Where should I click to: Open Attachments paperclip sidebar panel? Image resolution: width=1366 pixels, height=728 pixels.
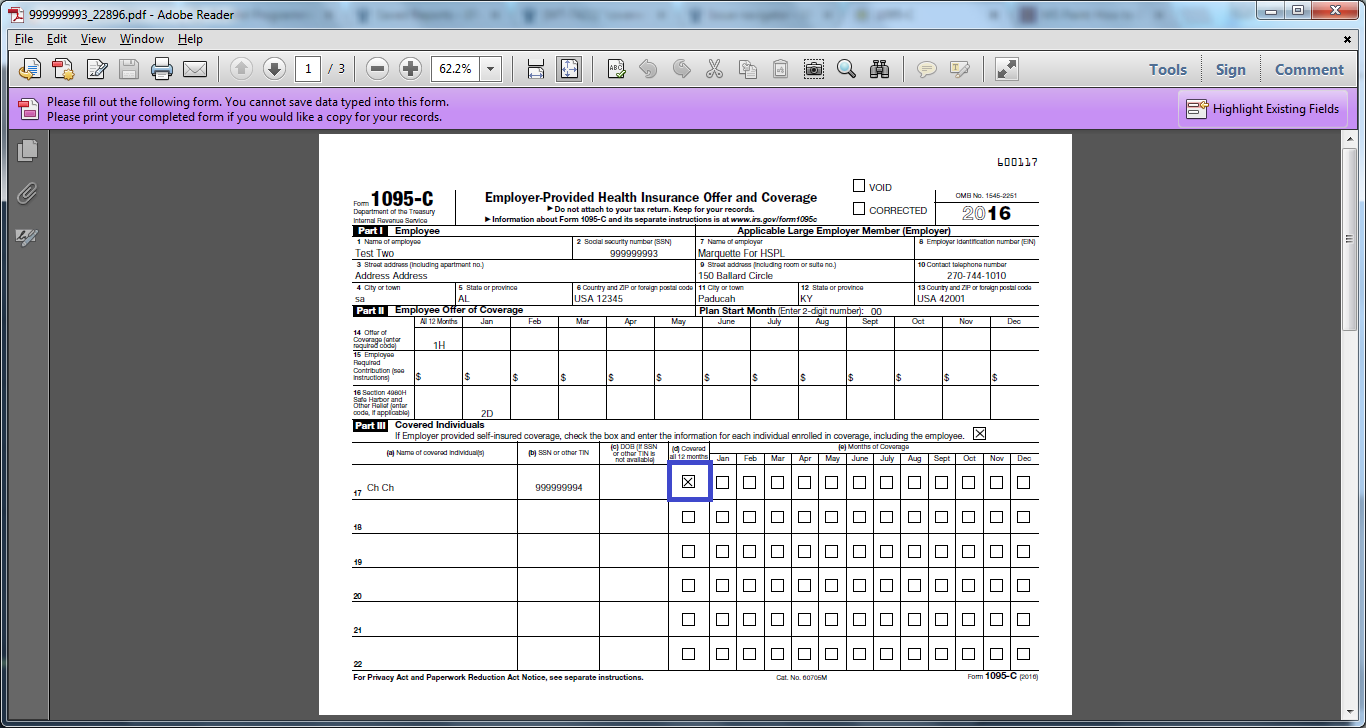click(27, 194)
